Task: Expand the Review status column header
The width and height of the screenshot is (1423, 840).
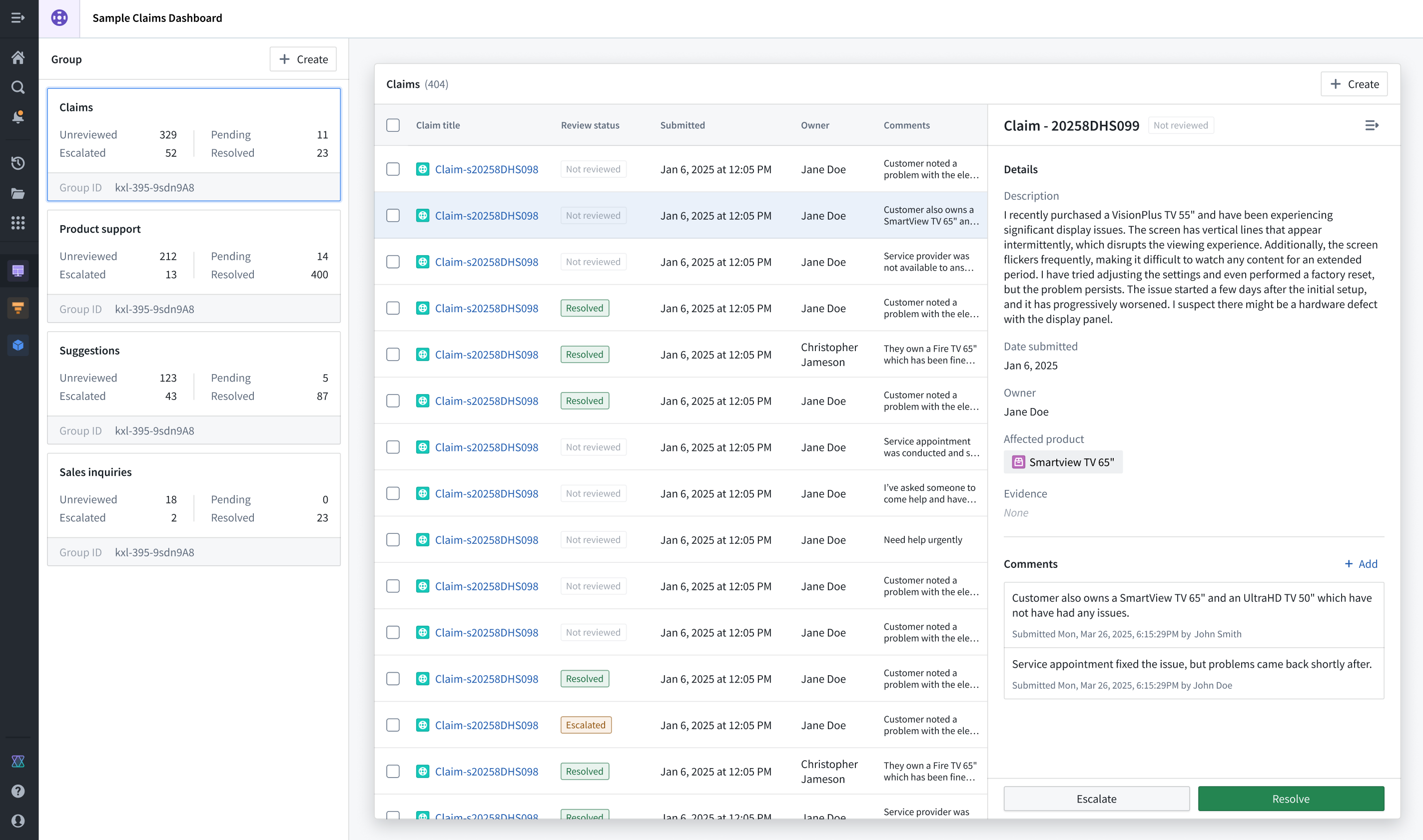Action: coord(590,125)
